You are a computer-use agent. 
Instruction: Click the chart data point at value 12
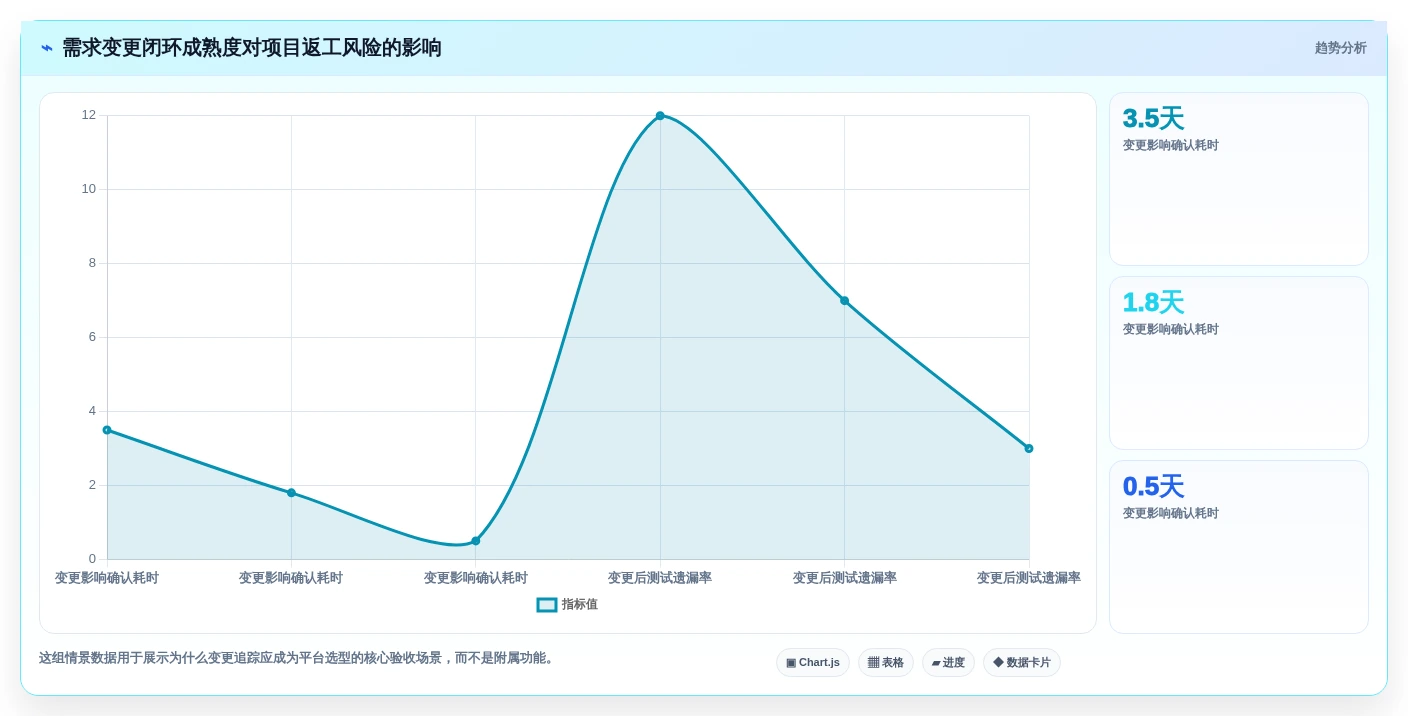(660, 116)
